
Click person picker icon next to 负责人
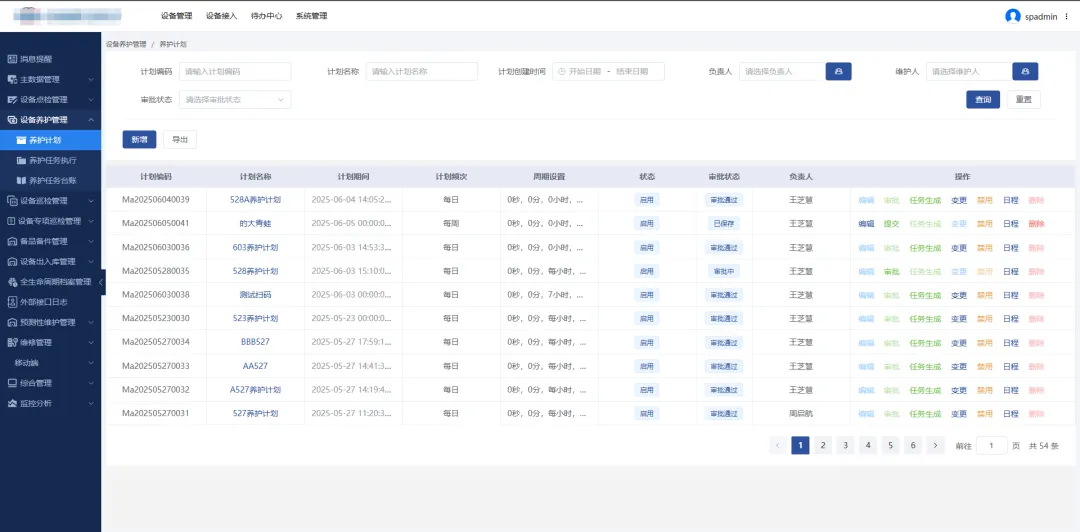pos(838,72)
